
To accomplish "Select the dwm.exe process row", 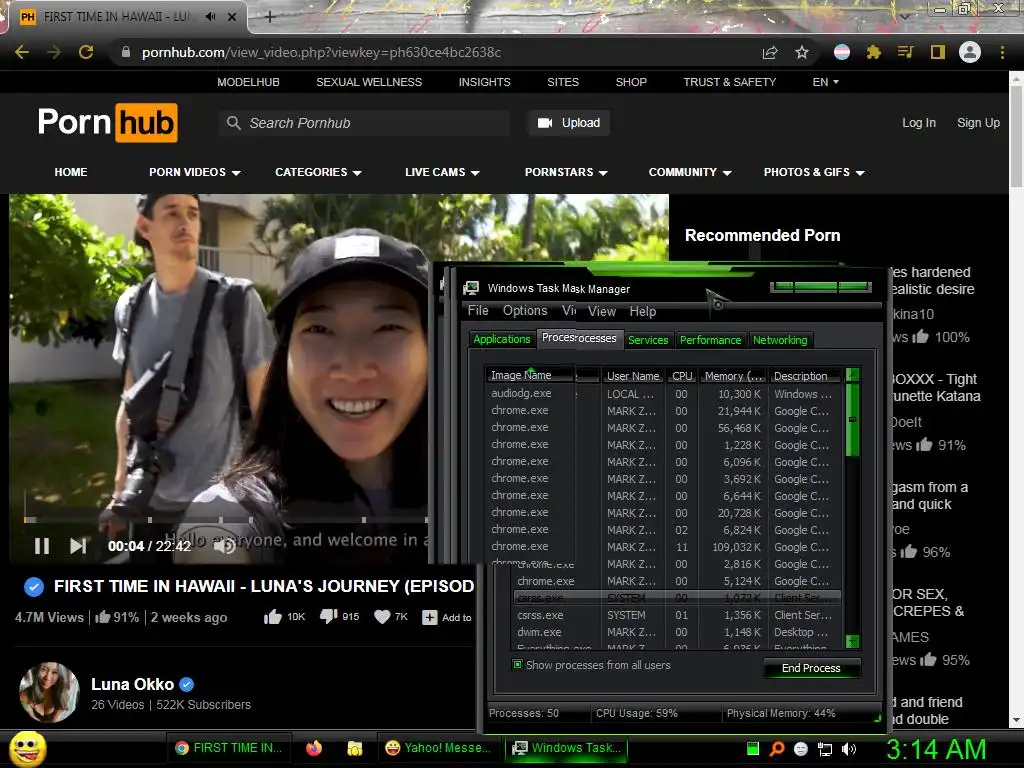I will 676,632.
